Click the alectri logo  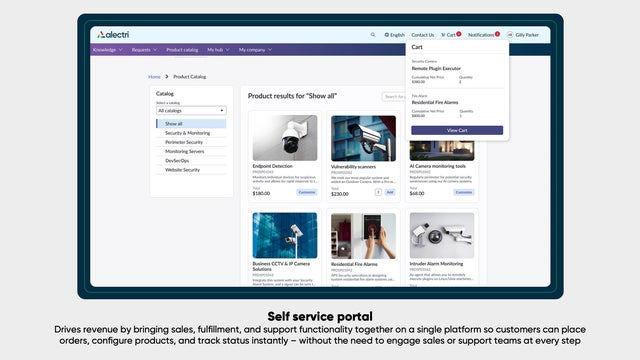pyautogui.click(x=113, y=35)
